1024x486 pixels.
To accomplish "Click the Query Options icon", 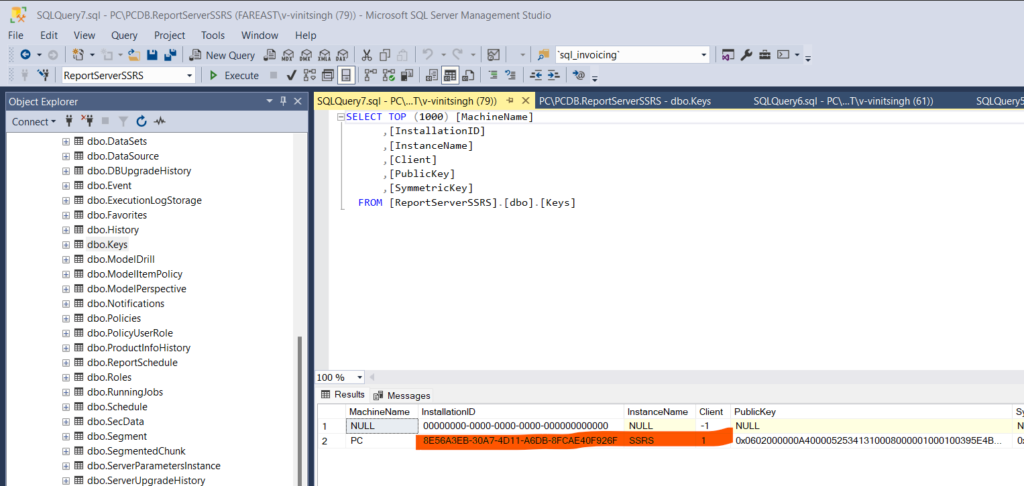I will (328, 75).
